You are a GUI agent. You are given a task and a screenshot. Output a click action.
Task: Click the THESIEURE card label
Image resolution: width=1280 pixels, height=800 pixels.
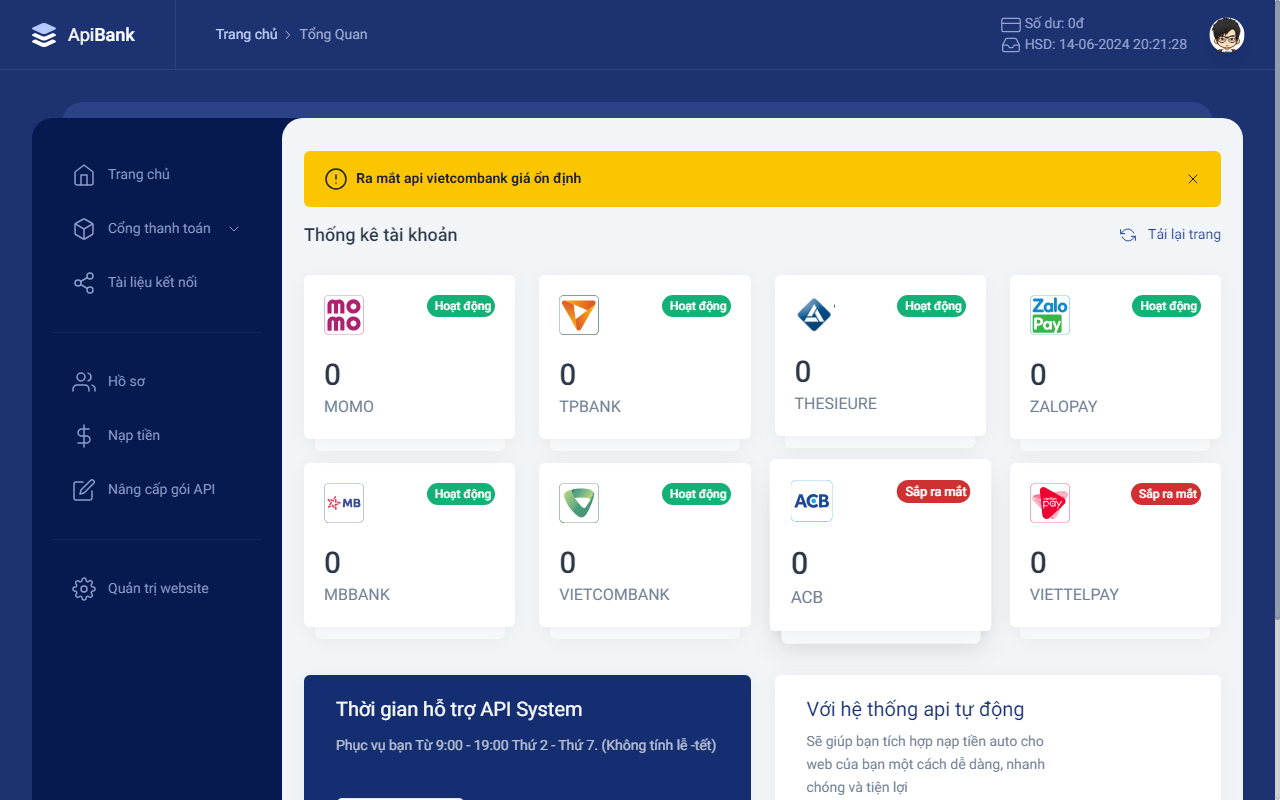(836, 404)
